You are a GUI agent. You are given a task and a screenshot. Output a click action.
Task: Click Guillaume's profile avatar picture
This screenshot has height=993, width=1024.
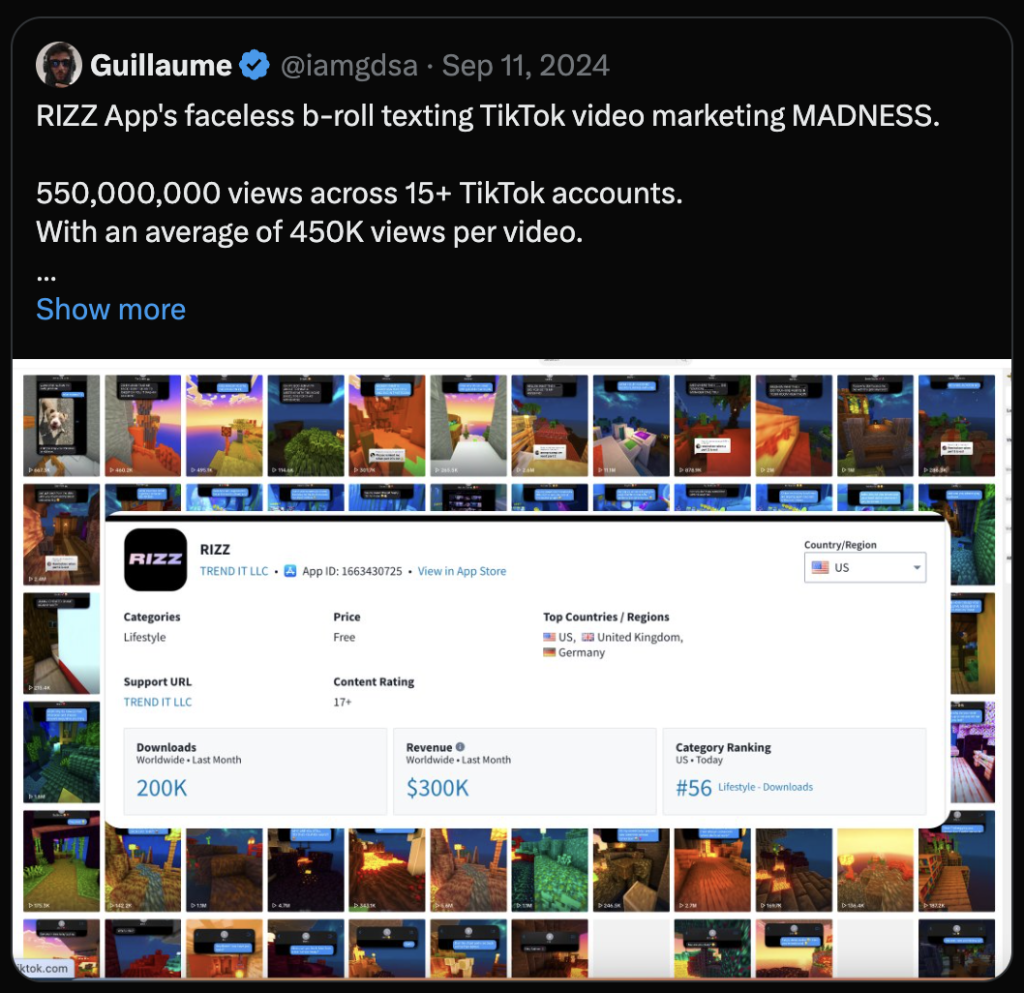tap(59, 65)
